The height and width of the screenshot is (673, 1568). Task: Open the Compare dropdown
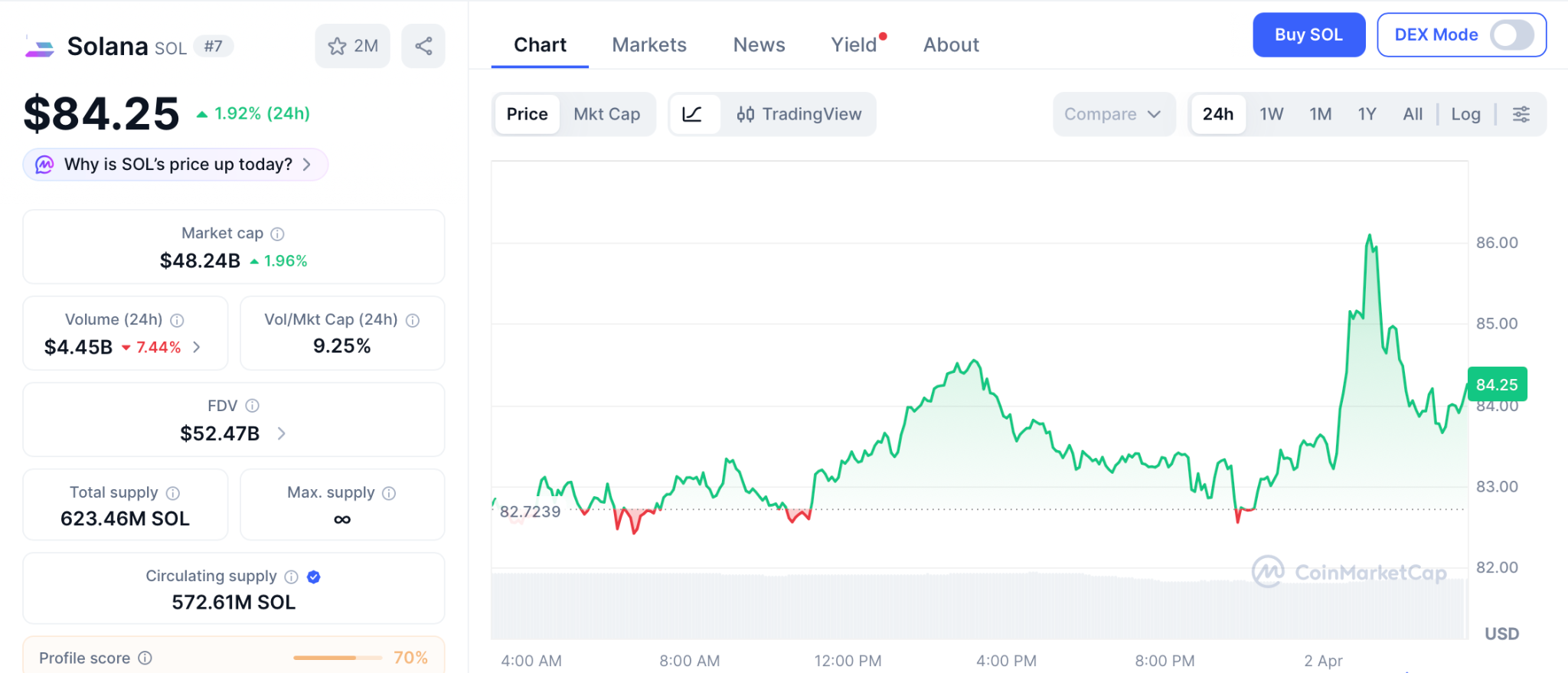1112,114
